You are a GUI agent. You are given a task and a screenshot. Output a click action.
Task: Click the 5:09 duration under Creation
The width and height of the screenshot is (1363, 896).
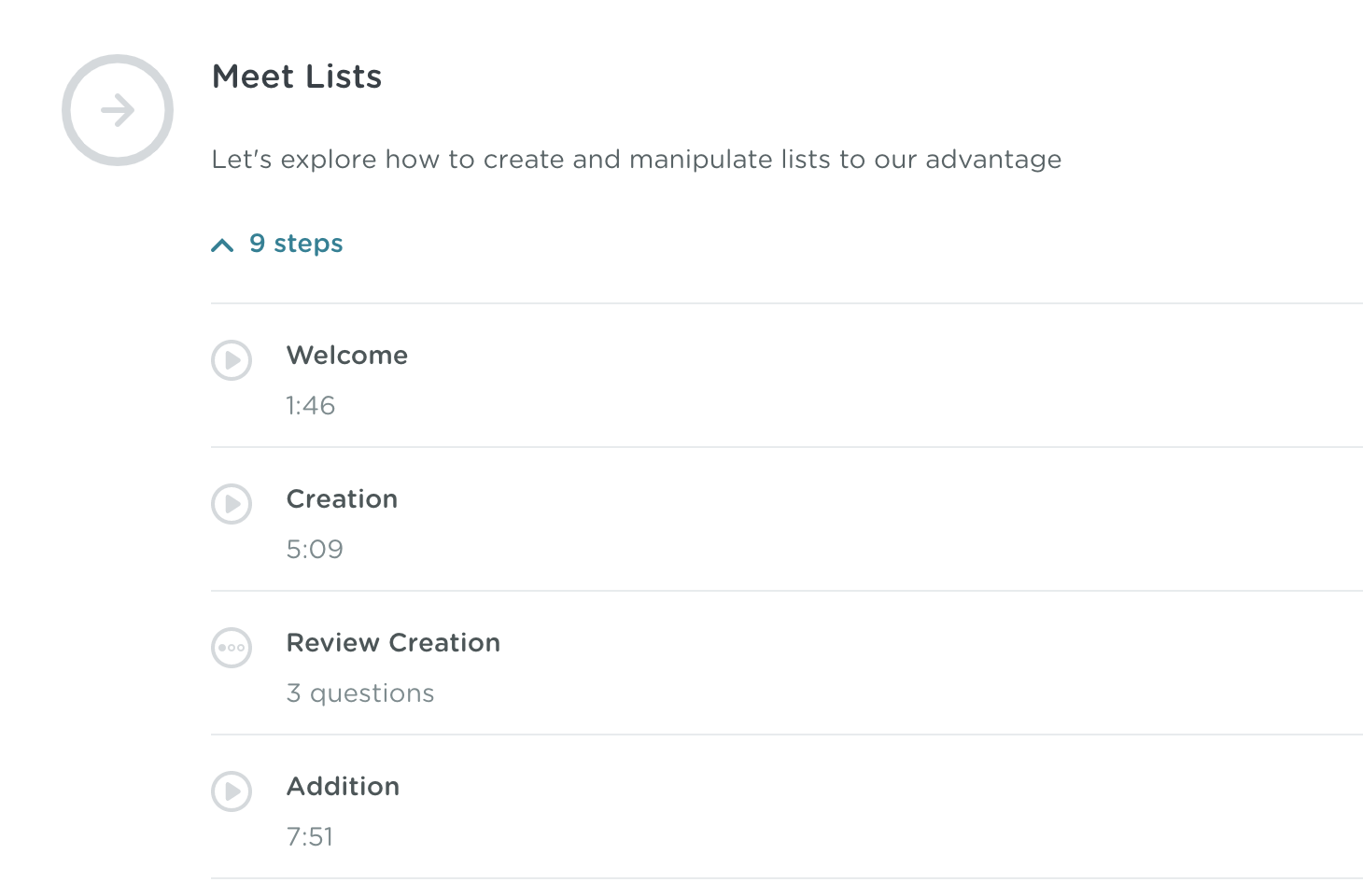pos(315,550)
